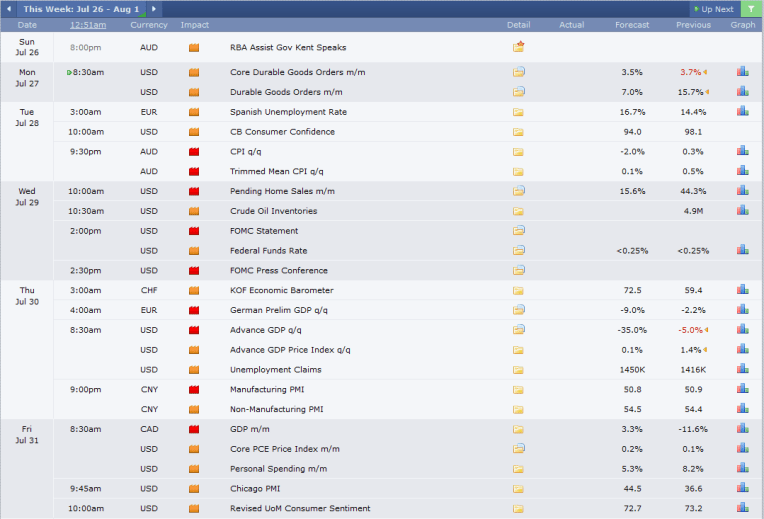764x519 pixels.
Task: Select the Personal Spending m/m event
Action: pyautogui.click(x=278, y=469)
